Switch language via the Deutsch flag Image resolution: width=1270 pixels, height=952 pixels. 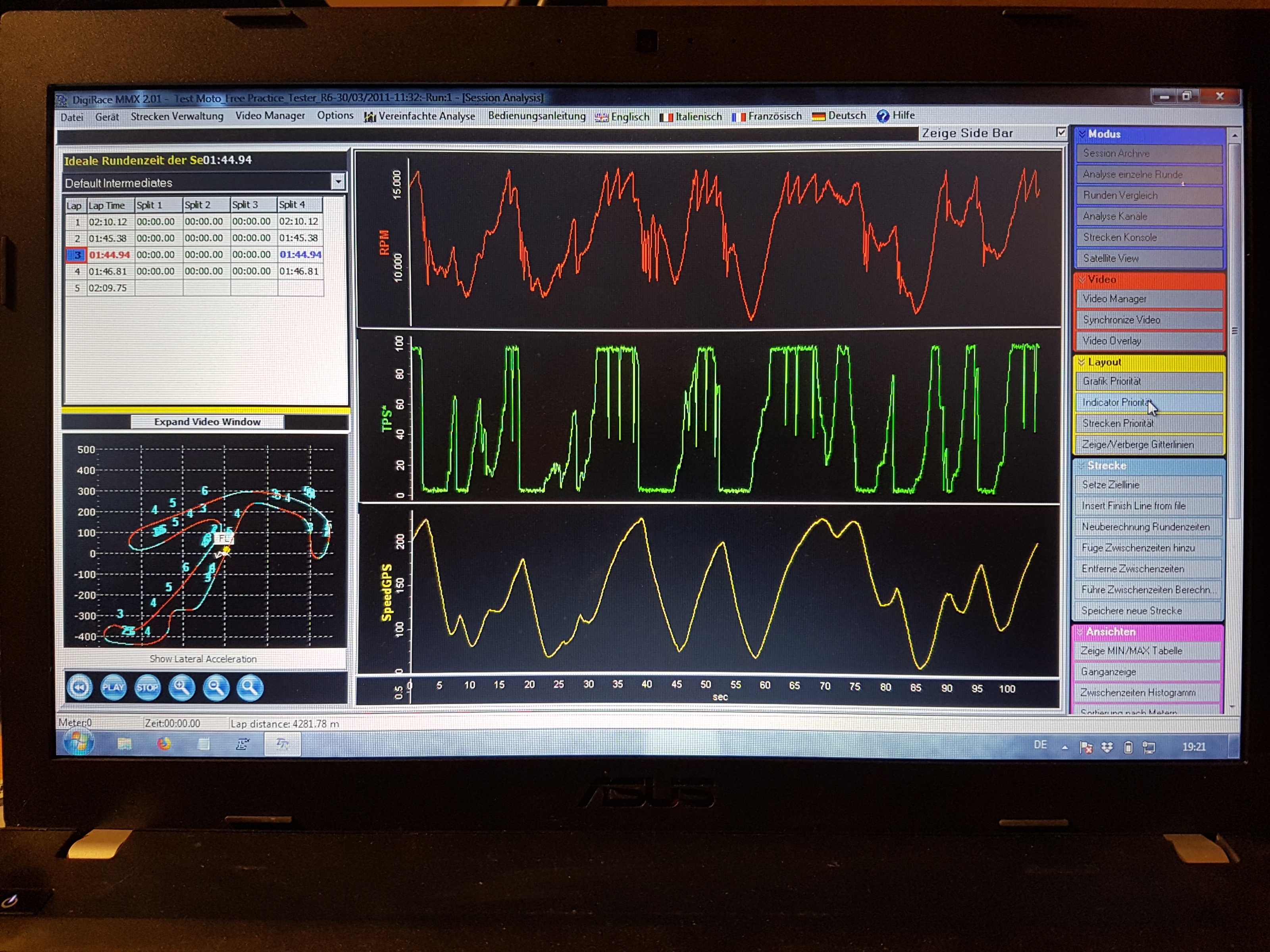tap(819, 117)
